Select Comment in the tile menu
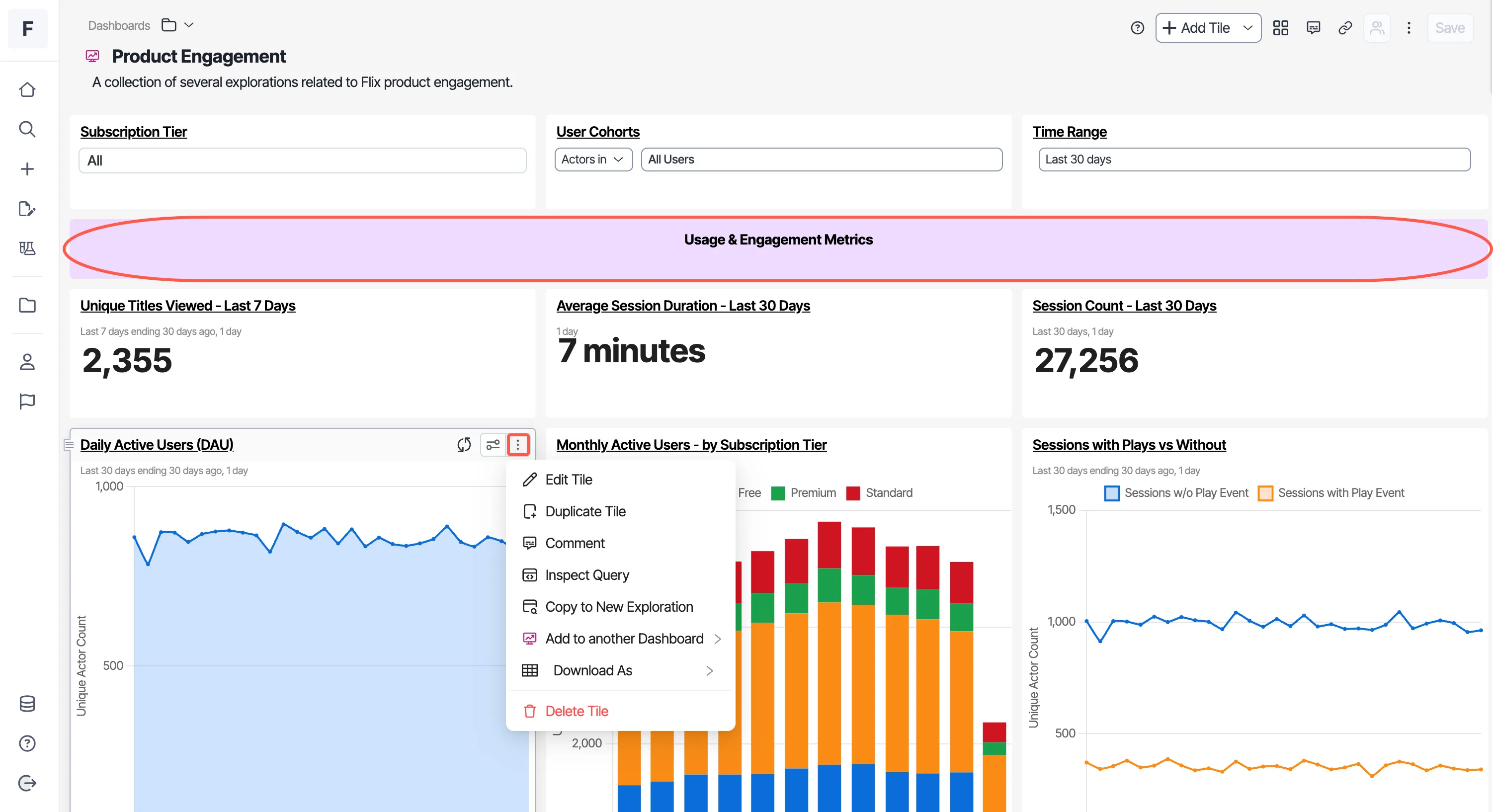Screen dimensions: 1493x812 pyautogui.click(x=621, y=543)
